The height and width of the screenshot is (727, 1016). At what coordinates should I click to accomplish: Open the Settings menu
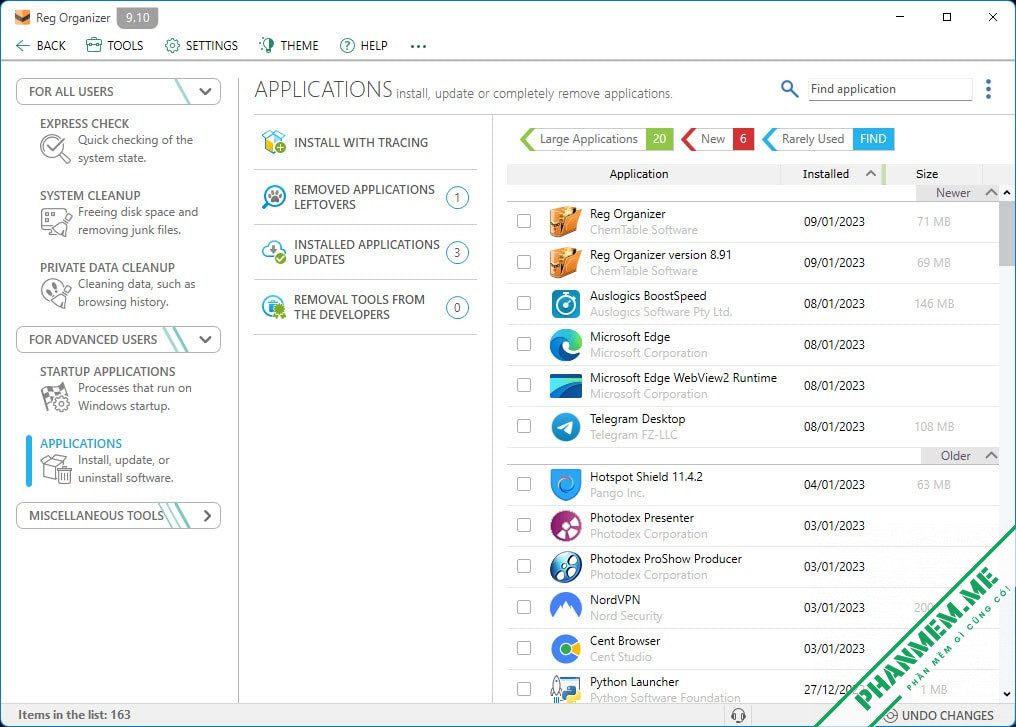click(201, 45)
